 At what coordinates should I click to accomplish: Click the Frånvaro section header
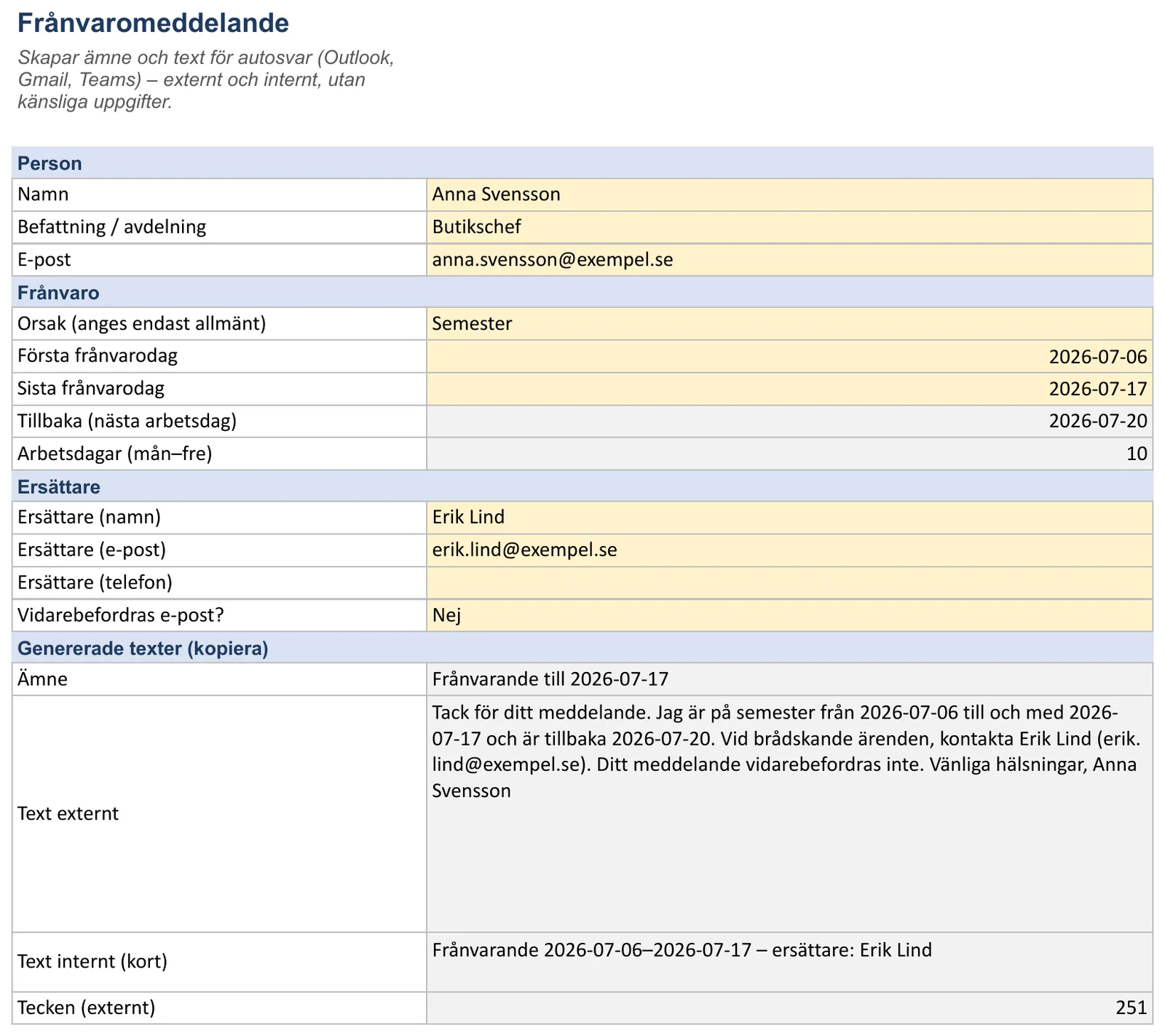tap(582, 292)
